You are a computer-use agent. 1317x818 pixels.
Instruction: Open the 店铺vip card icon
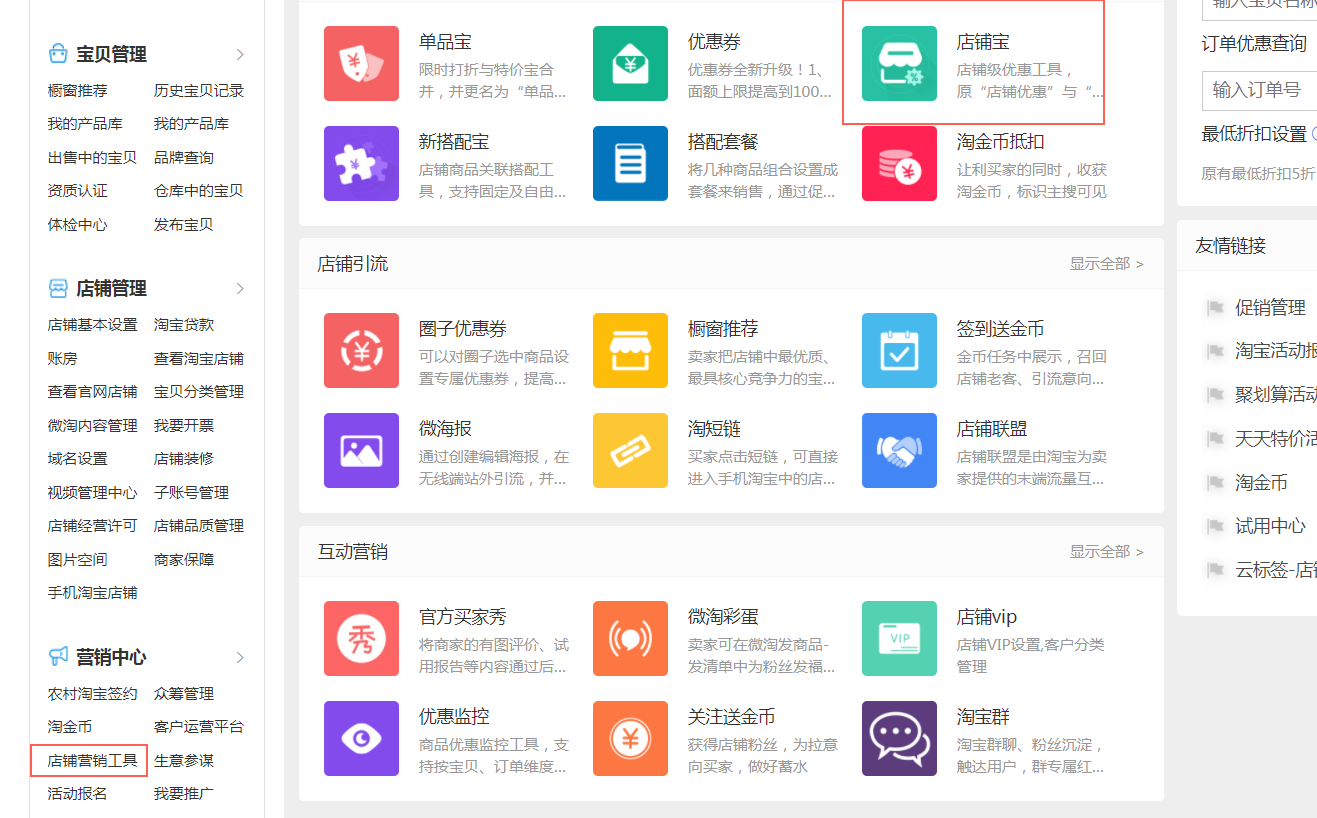click(899, 638)
